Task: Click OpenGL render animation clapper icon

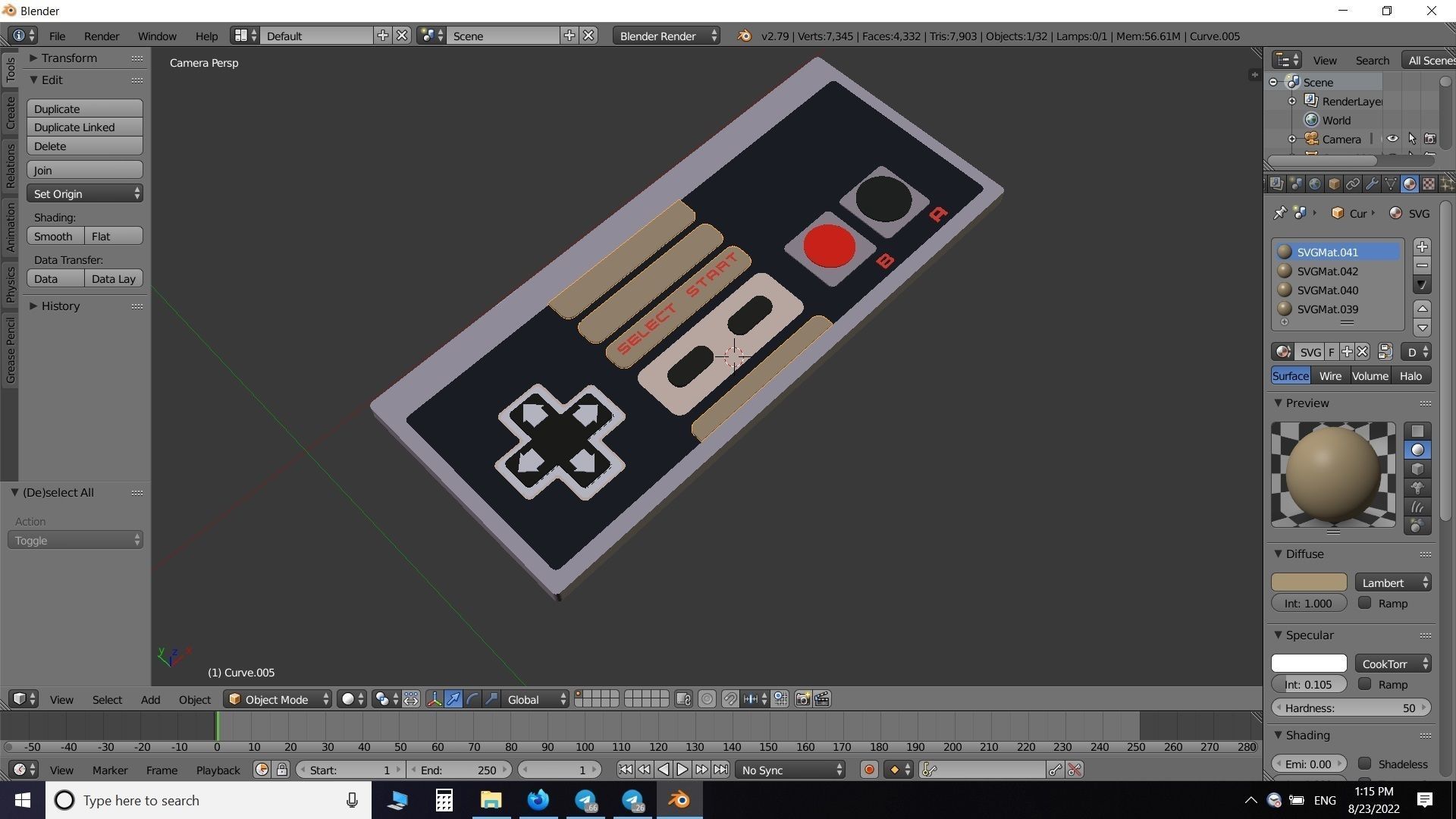Action: [x=822, y=699]
